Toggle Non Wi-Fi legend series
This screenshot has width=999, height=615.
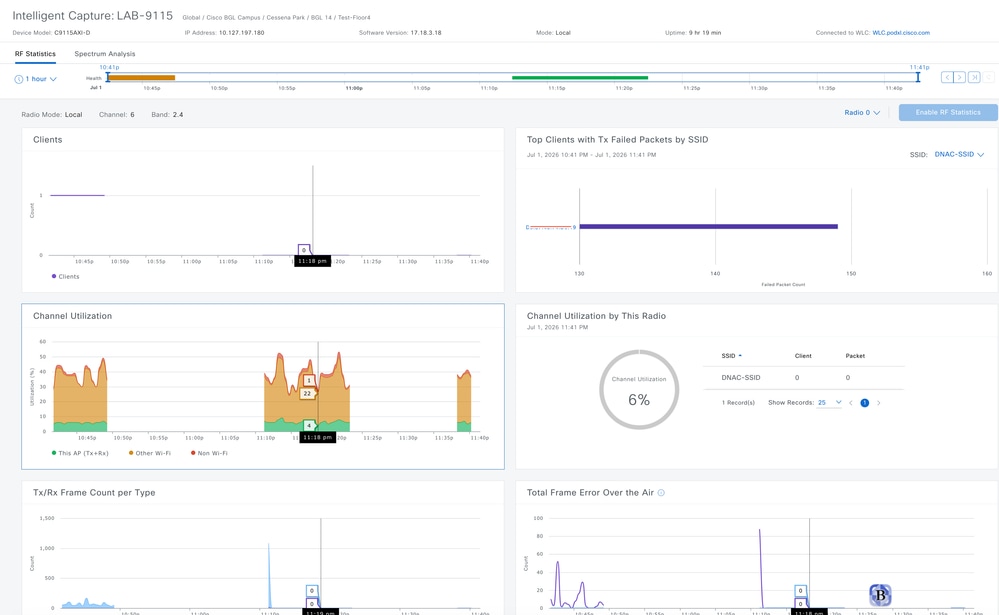209,453
